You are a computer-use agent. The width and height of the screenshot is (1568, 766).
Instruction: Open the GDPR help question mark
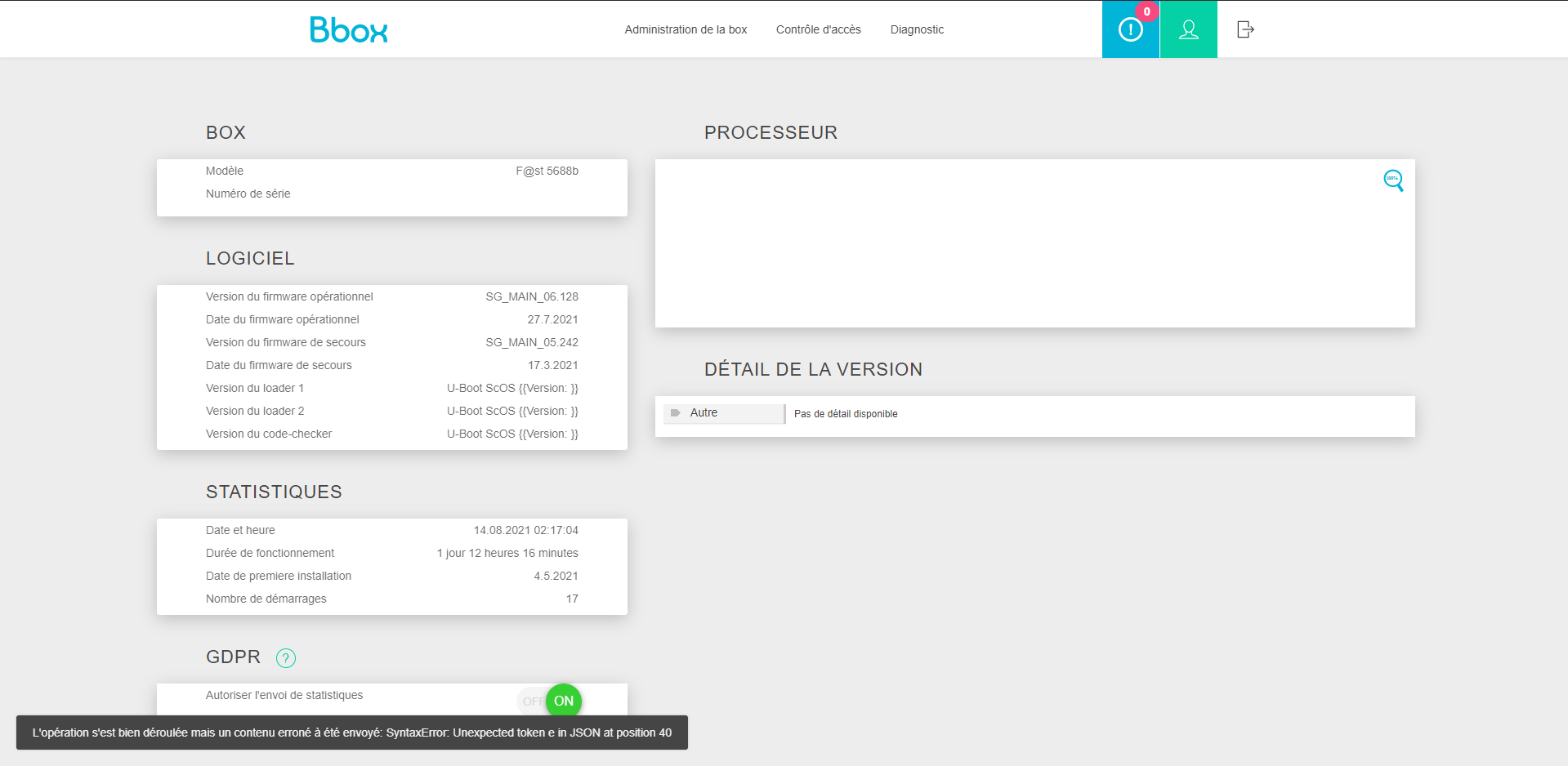pos(286,658)
